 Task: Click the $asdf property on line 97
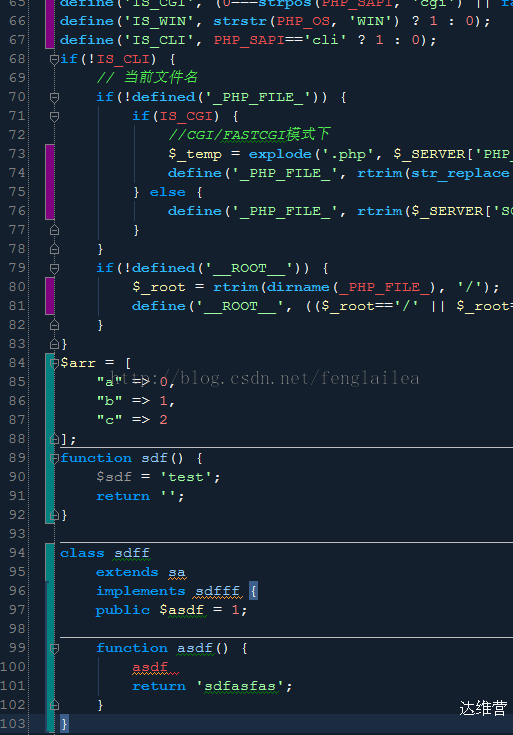[181, 610]
